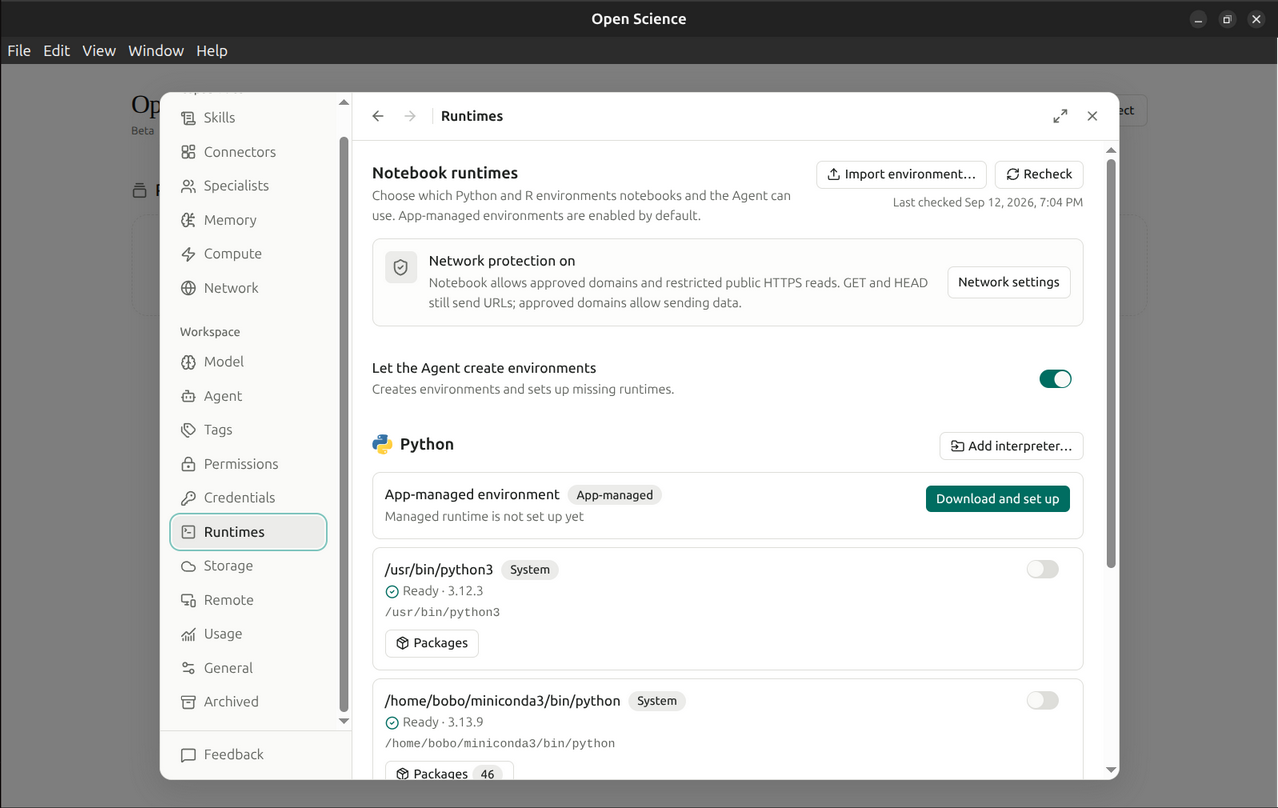Enable the miniconda3 python interpreter
This screenshot has width=1278, height=808.
pyautogui.click(x=1042, y=700)
